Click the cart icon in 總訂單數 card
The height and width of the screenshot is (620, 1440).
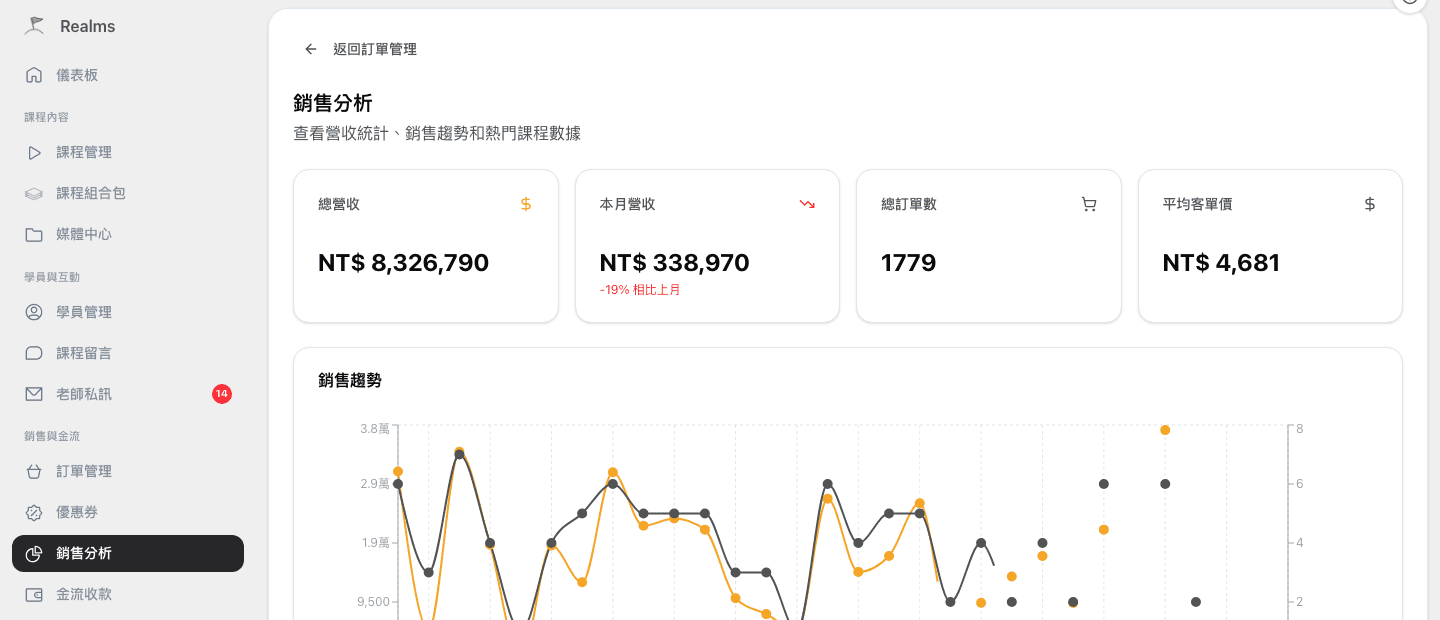[1089, 204]
